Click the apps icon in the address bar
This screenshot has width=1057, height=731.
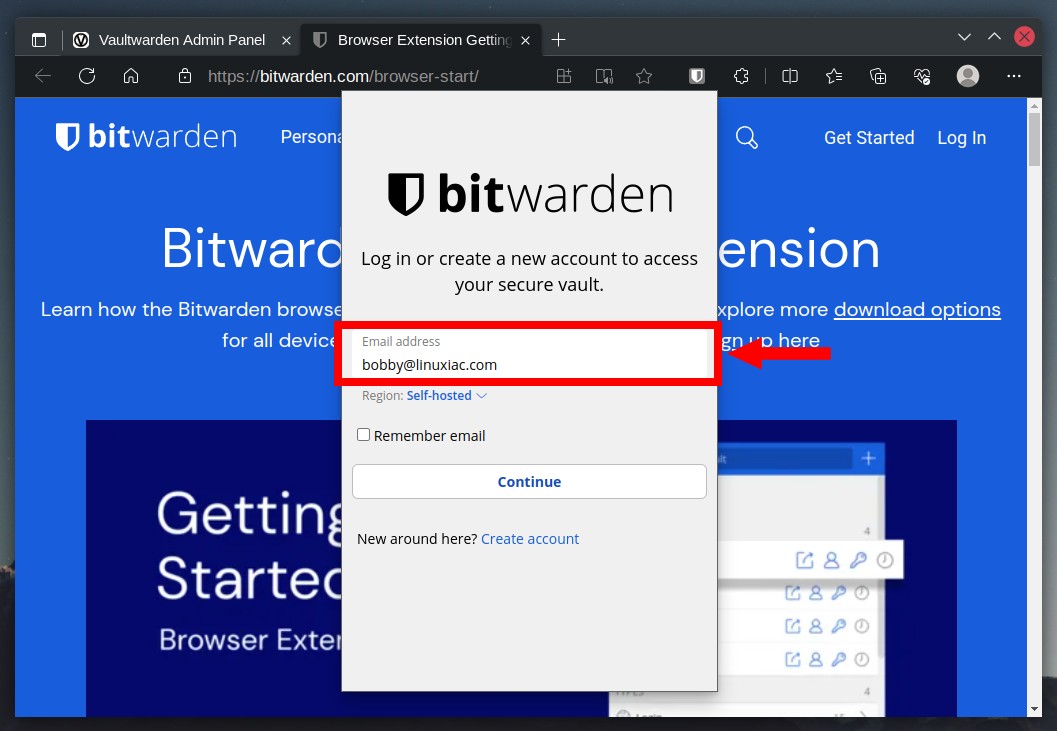pos(564,76)
